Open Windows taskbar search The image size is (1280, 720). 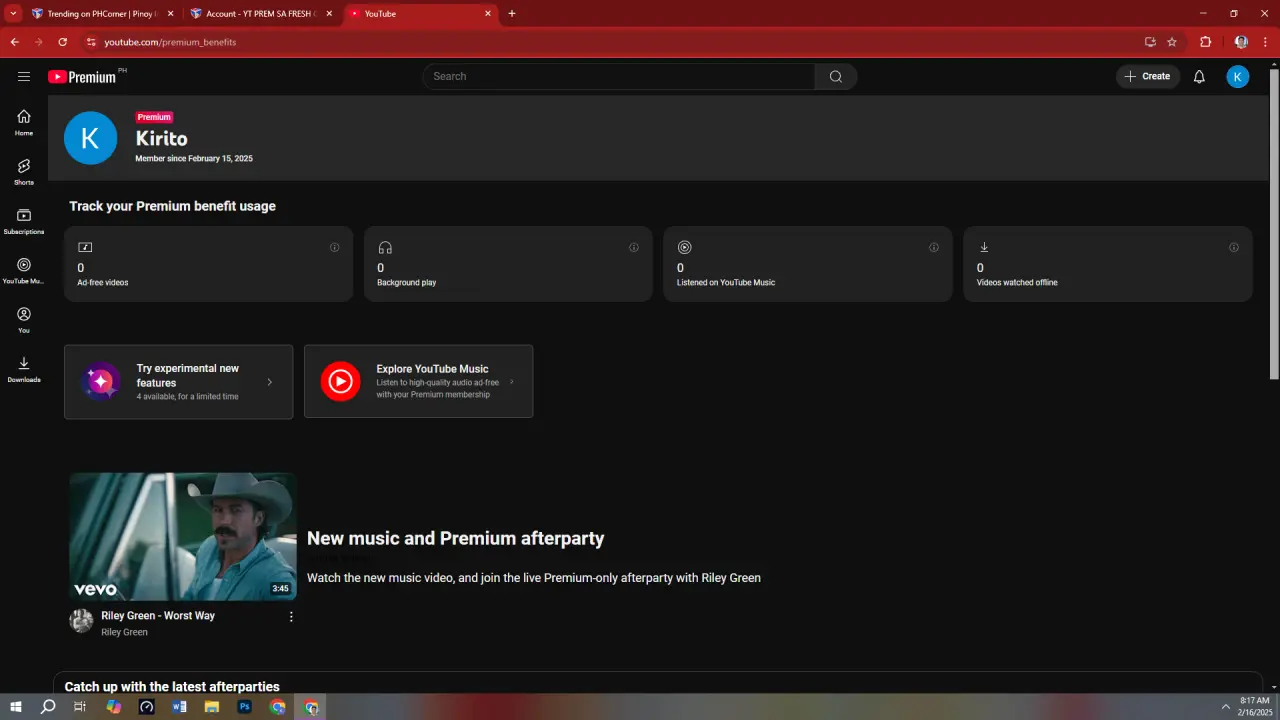48,707
